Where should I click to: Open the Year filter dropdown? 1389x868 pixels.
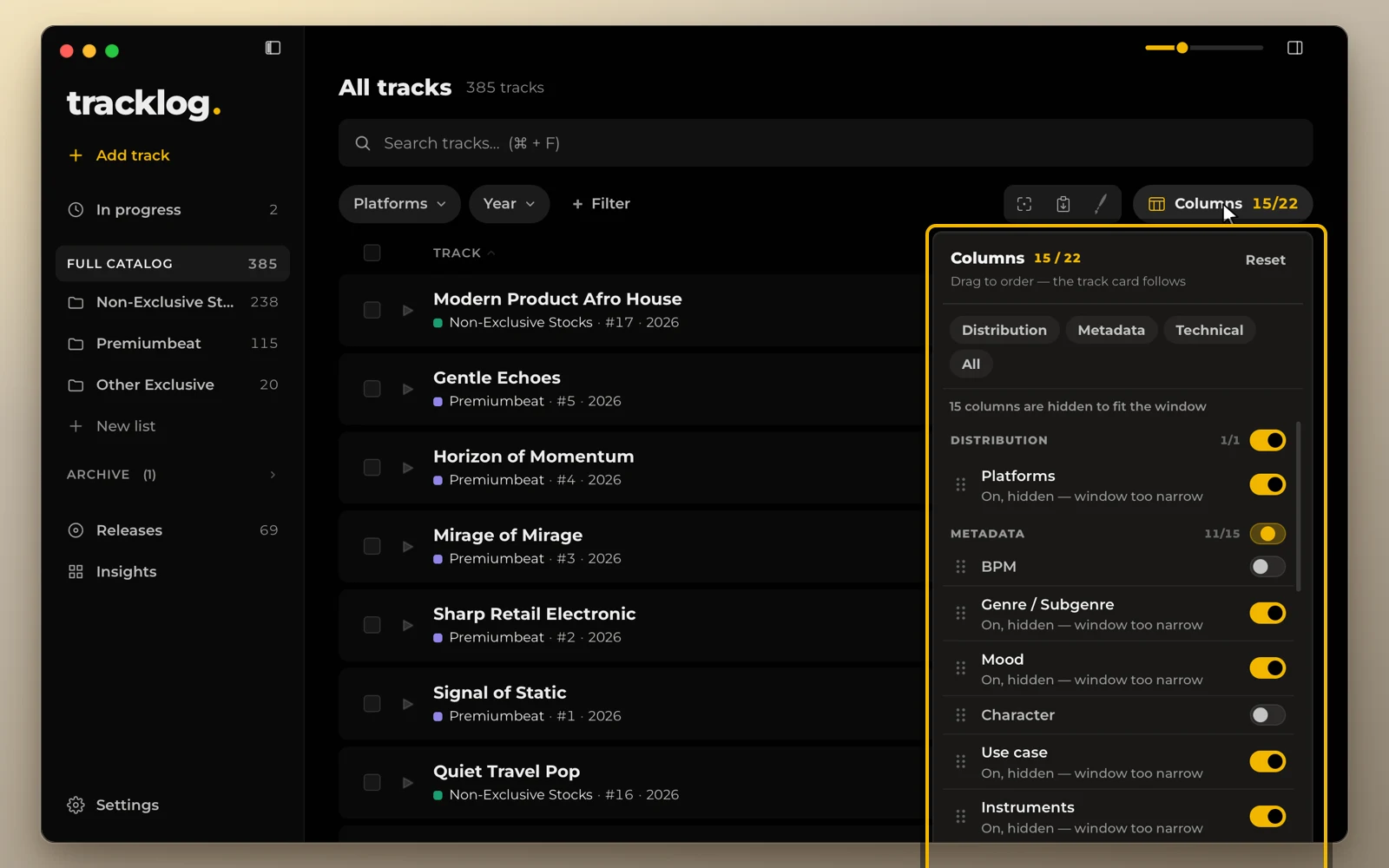510,204
